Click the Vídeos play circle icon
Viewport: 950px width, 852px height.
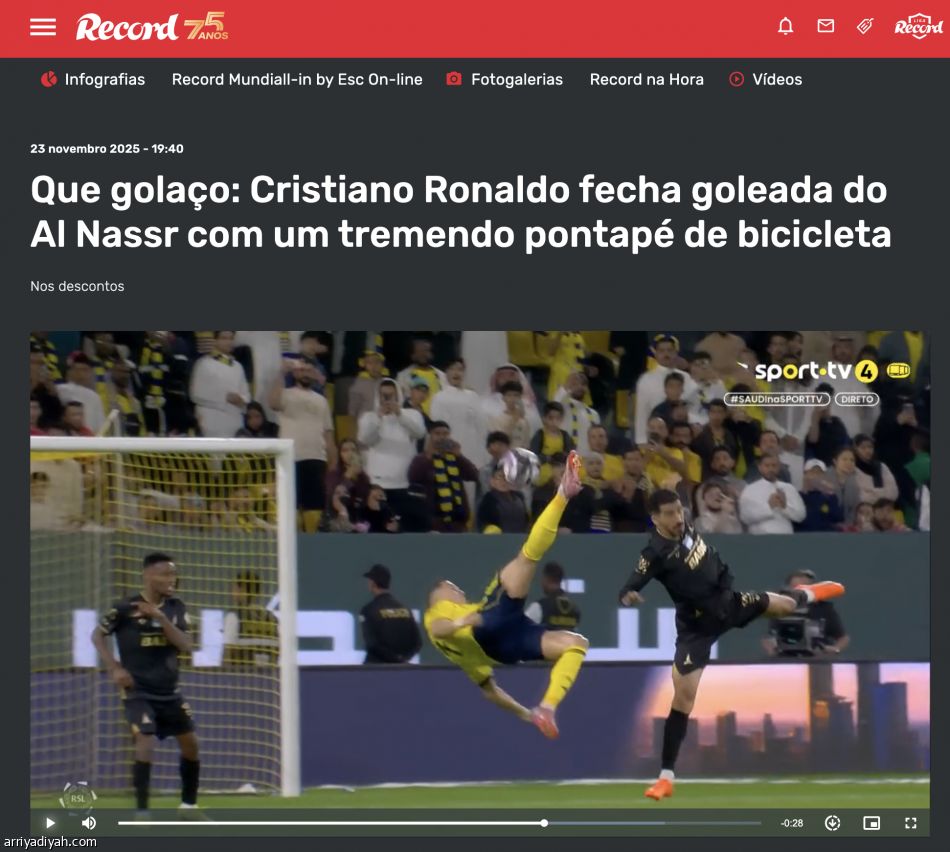736,79
